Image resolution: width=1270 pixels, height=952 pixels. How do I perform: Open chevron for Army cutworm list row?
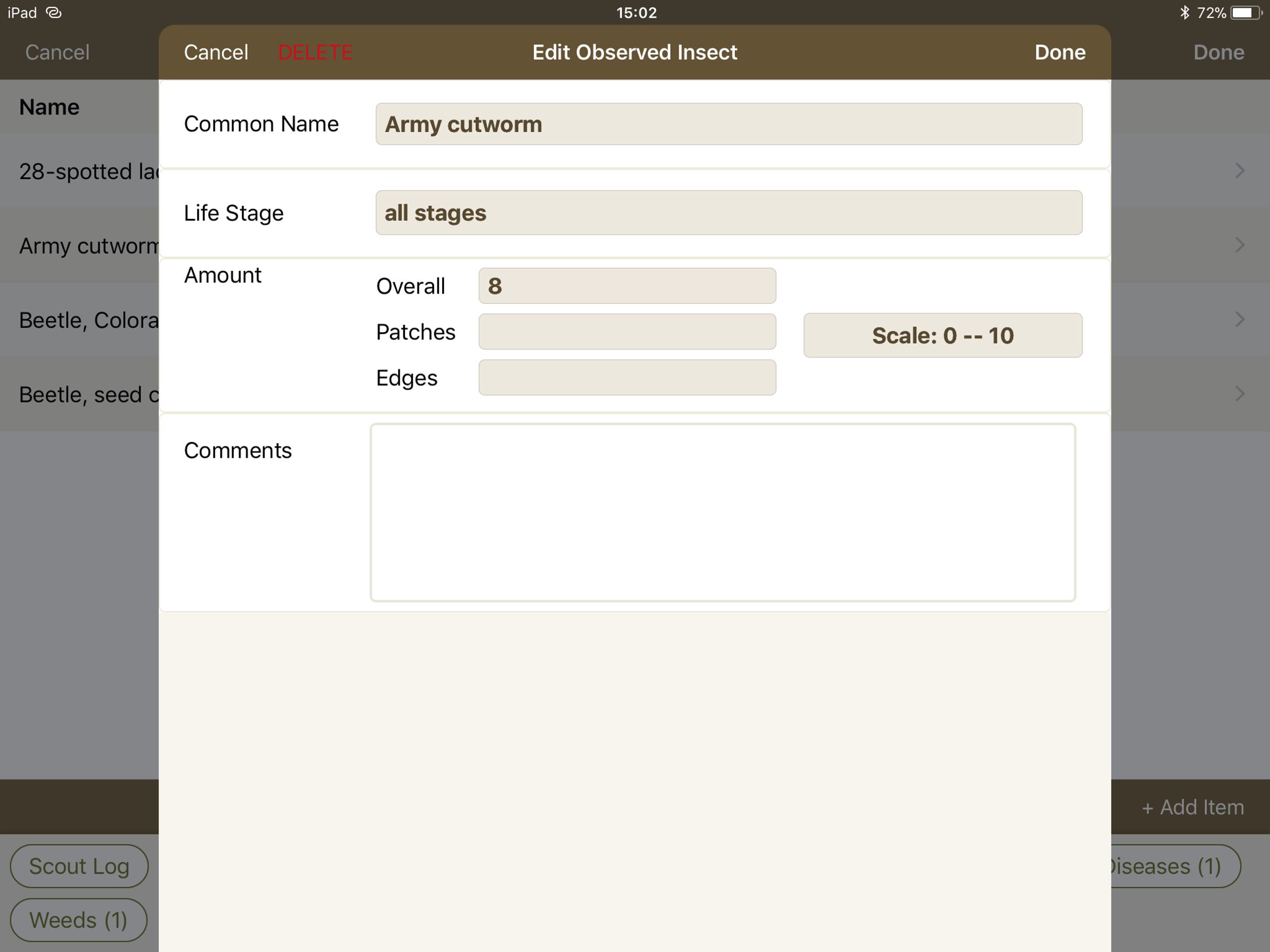point(1240,245)
